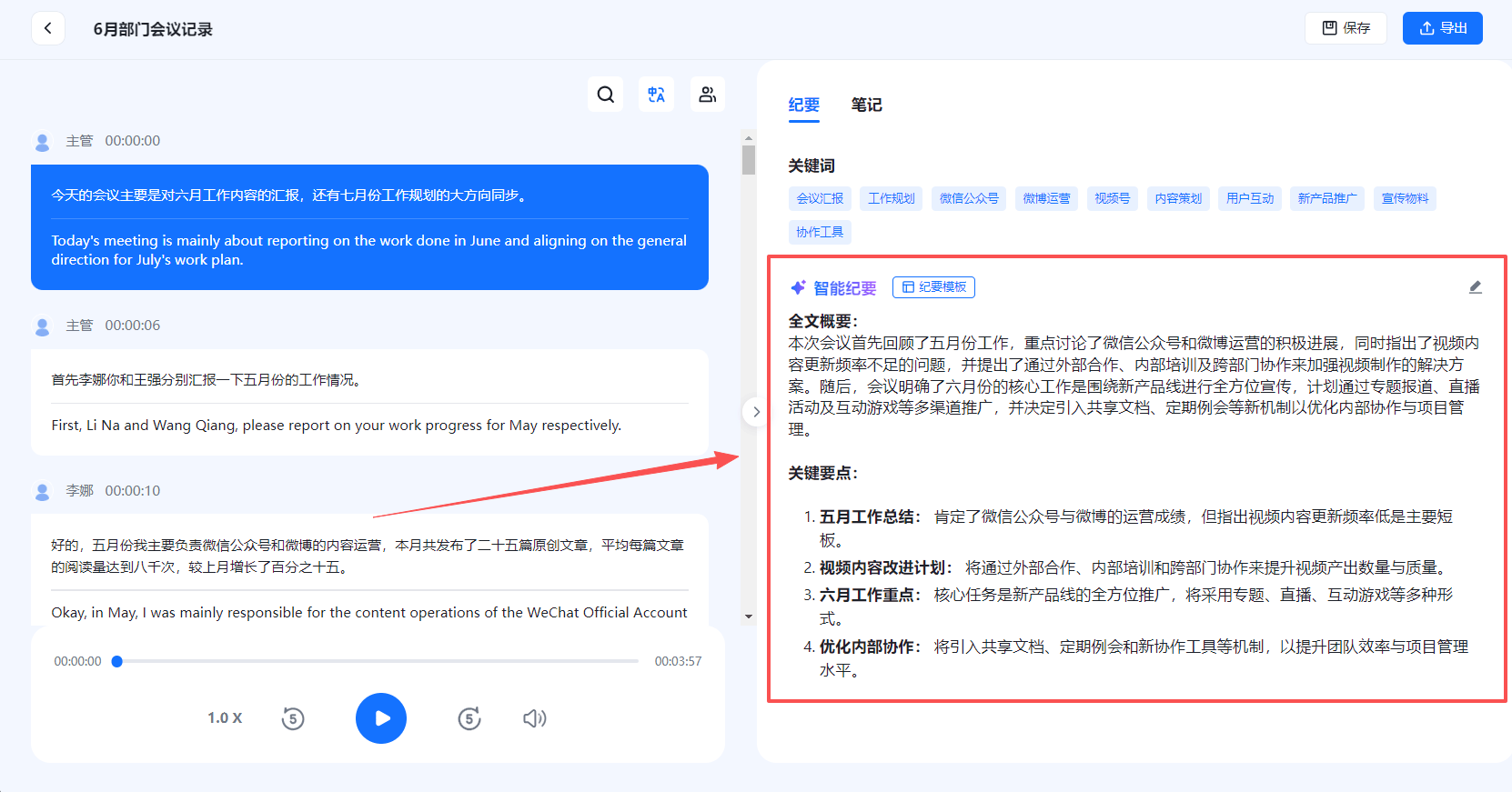Mute the audio volume icon
The height and width of the screenshot is (792, 1512).
(x=534, y=718)
